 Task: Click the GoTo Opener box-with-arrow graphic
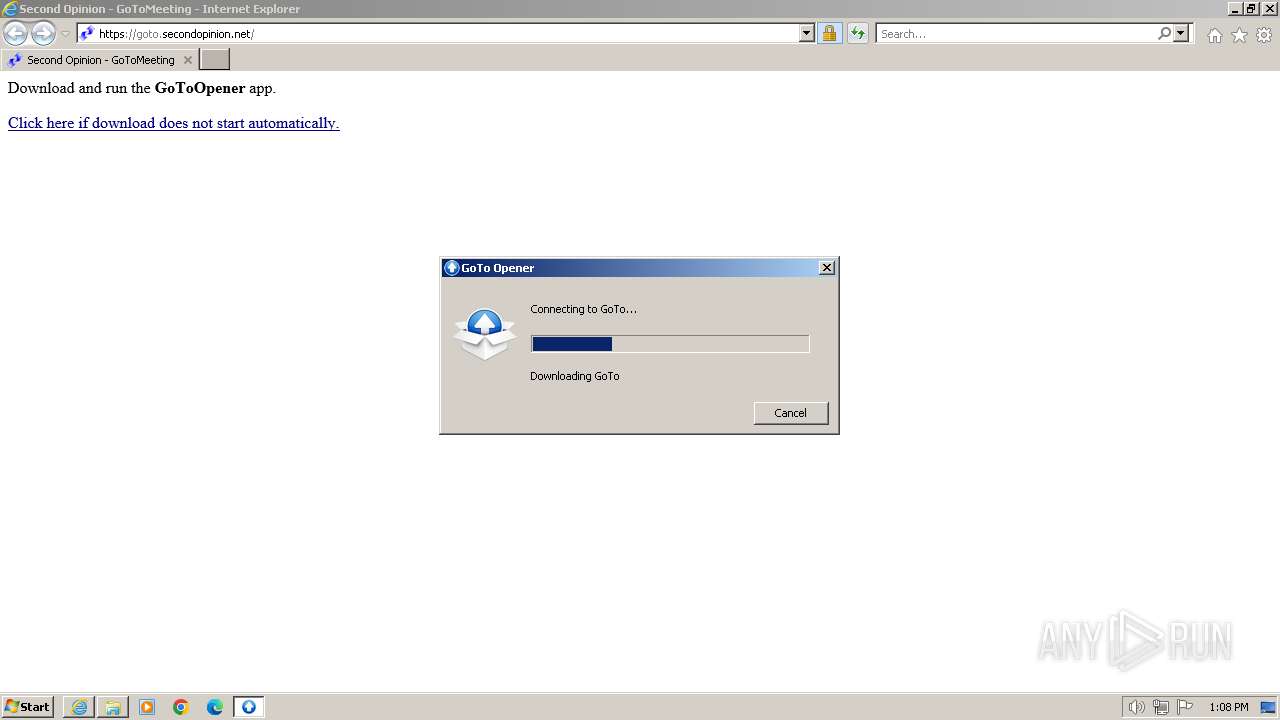[485, 334]
